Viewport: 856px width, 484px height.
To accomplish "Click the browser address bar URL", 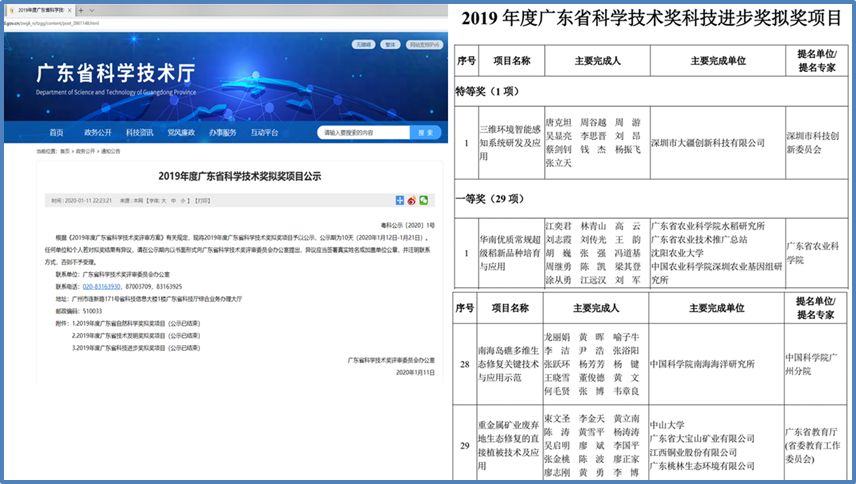I will coord(52,23).
